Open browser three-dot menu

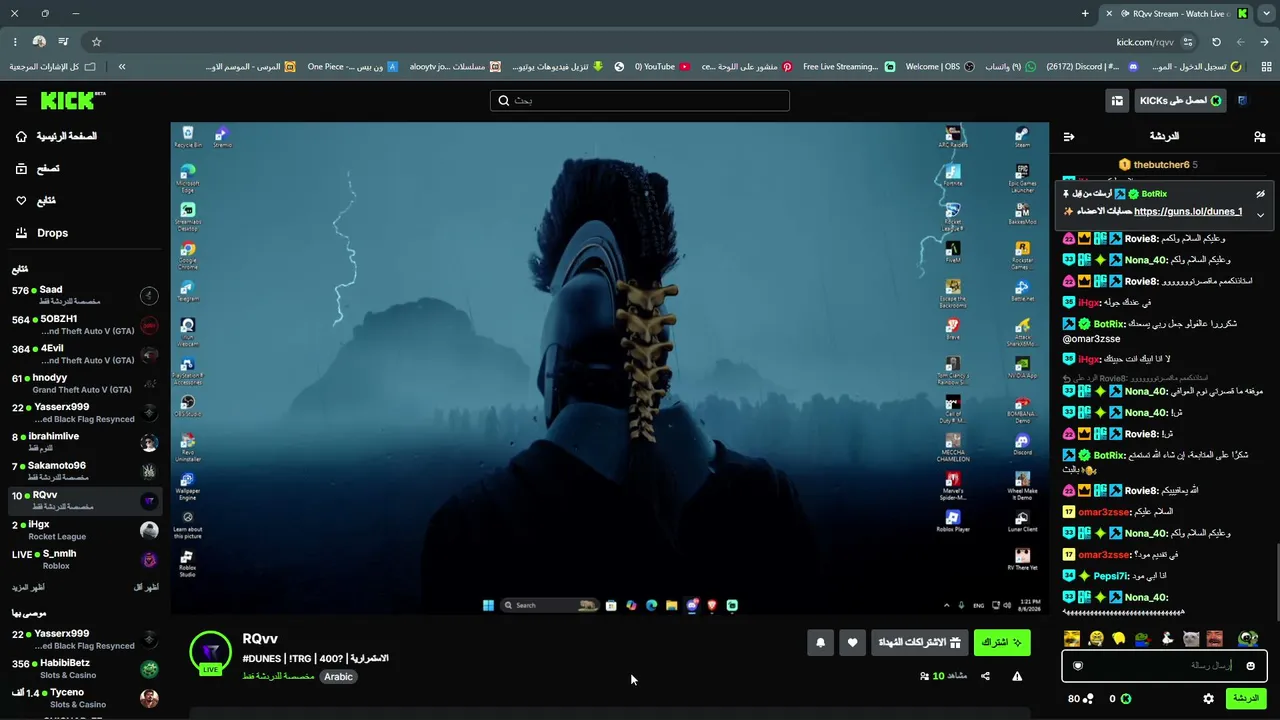click(x=15, y=42)
